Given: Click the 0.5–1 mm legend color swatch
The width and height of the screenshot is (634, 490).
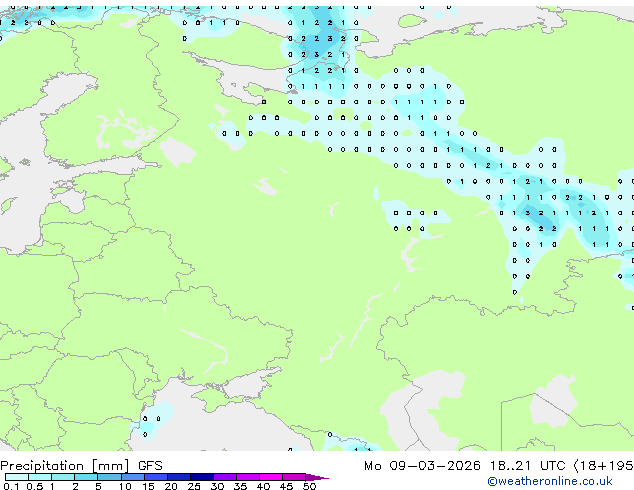Looking at the screenshot, I should [x=40, y=477].
